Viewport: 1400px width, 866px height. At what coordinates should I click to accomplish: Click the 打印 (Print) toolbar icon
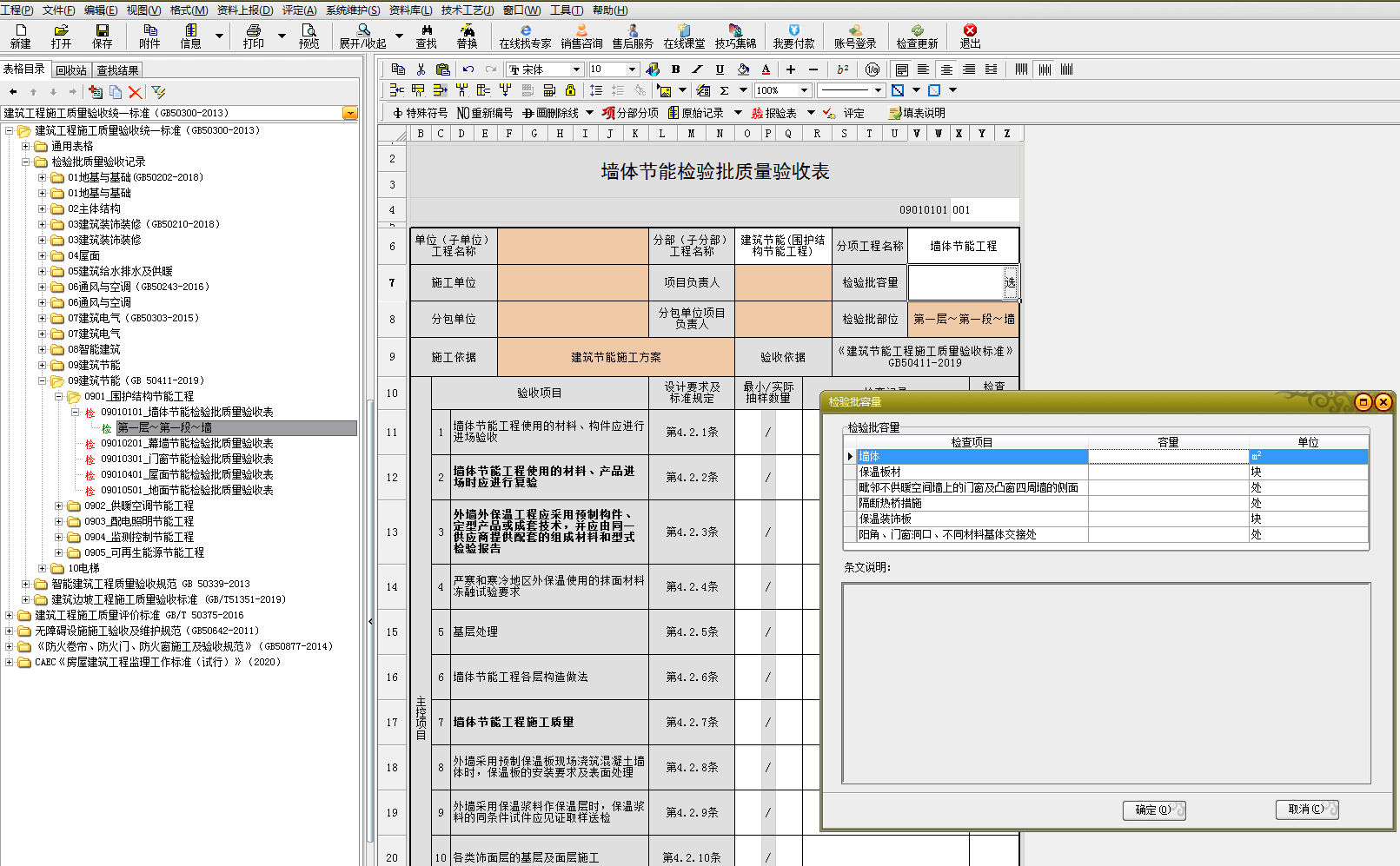pyautogui.click(x=254, y=36)
